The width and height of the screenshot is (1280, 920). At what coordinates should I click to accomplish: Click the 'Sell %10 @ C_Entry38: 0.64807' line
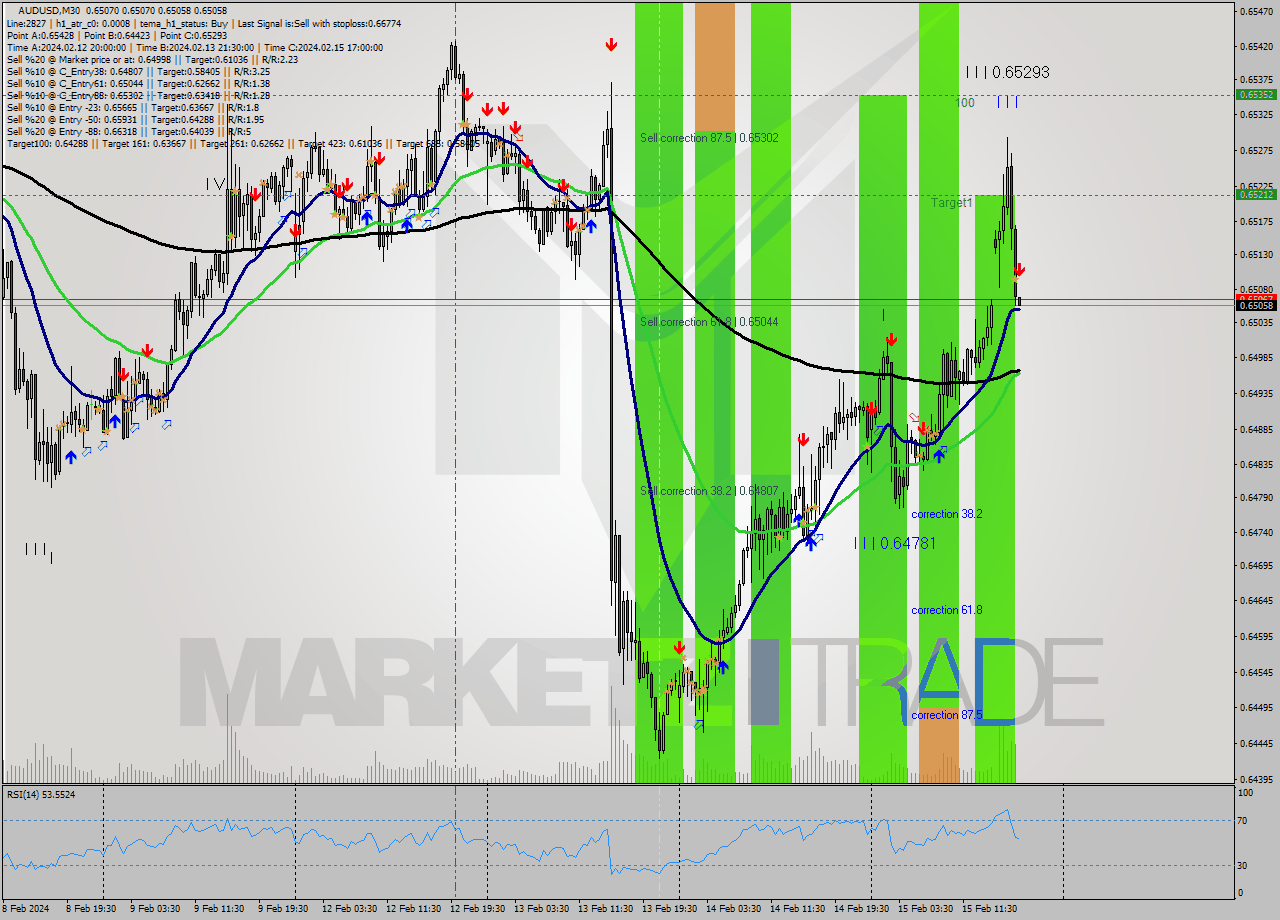[137, 71]
